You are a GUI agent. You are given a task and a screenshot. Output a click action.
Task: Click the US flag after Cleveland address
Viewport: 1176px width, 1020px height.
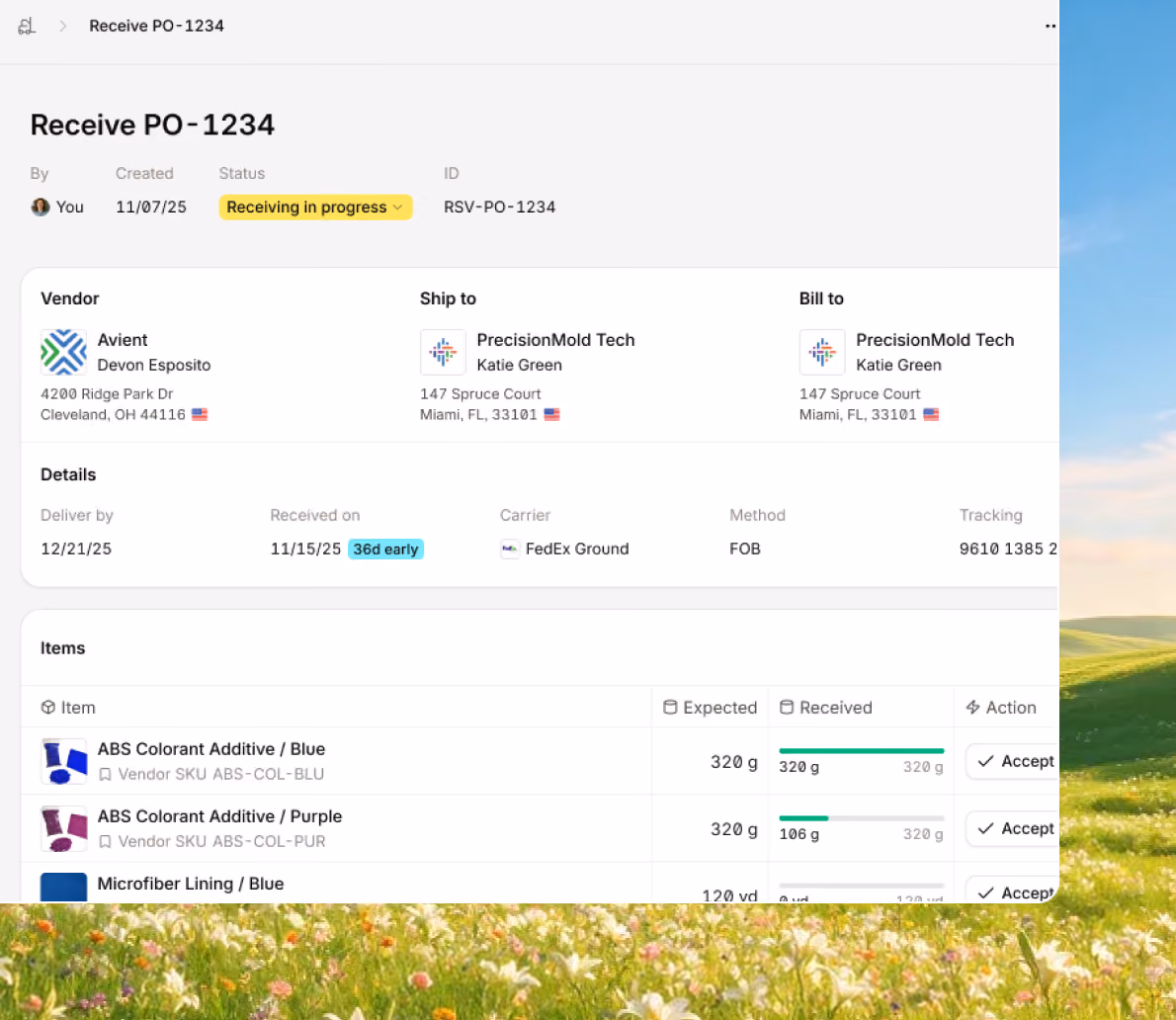tap(200, 414)
